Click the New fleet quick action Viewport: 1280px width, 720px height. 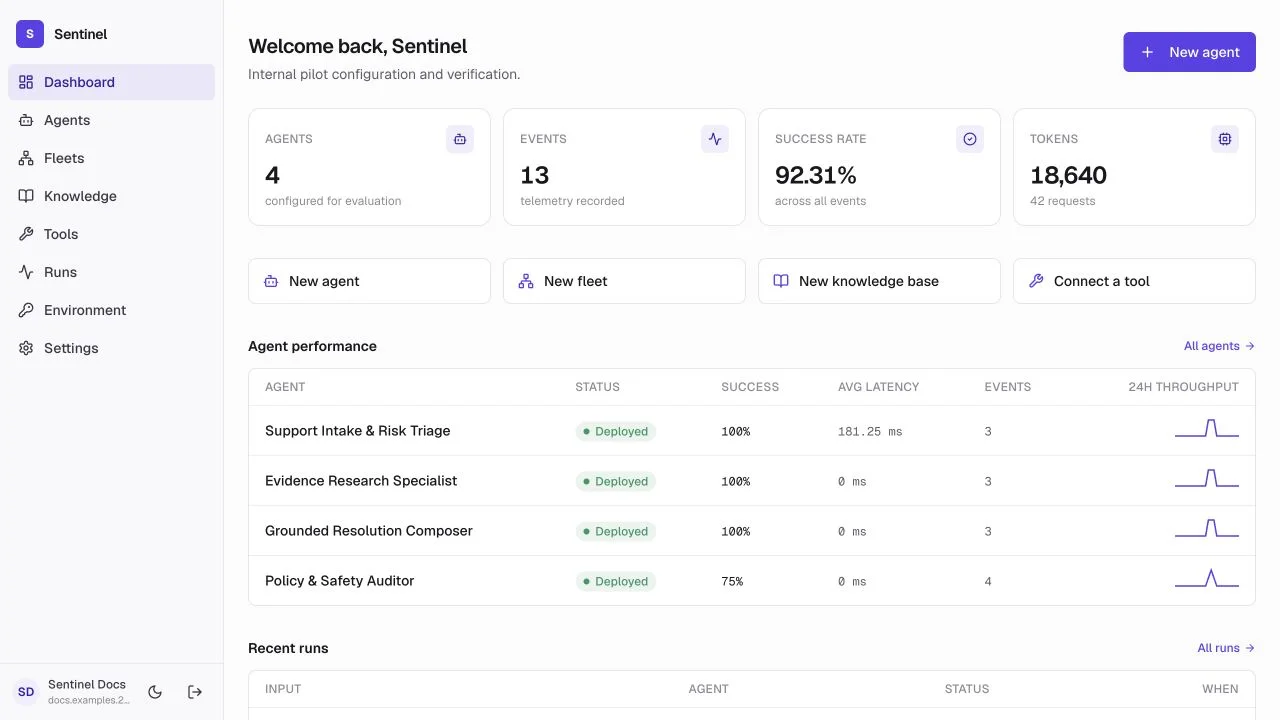pos(624,281)
